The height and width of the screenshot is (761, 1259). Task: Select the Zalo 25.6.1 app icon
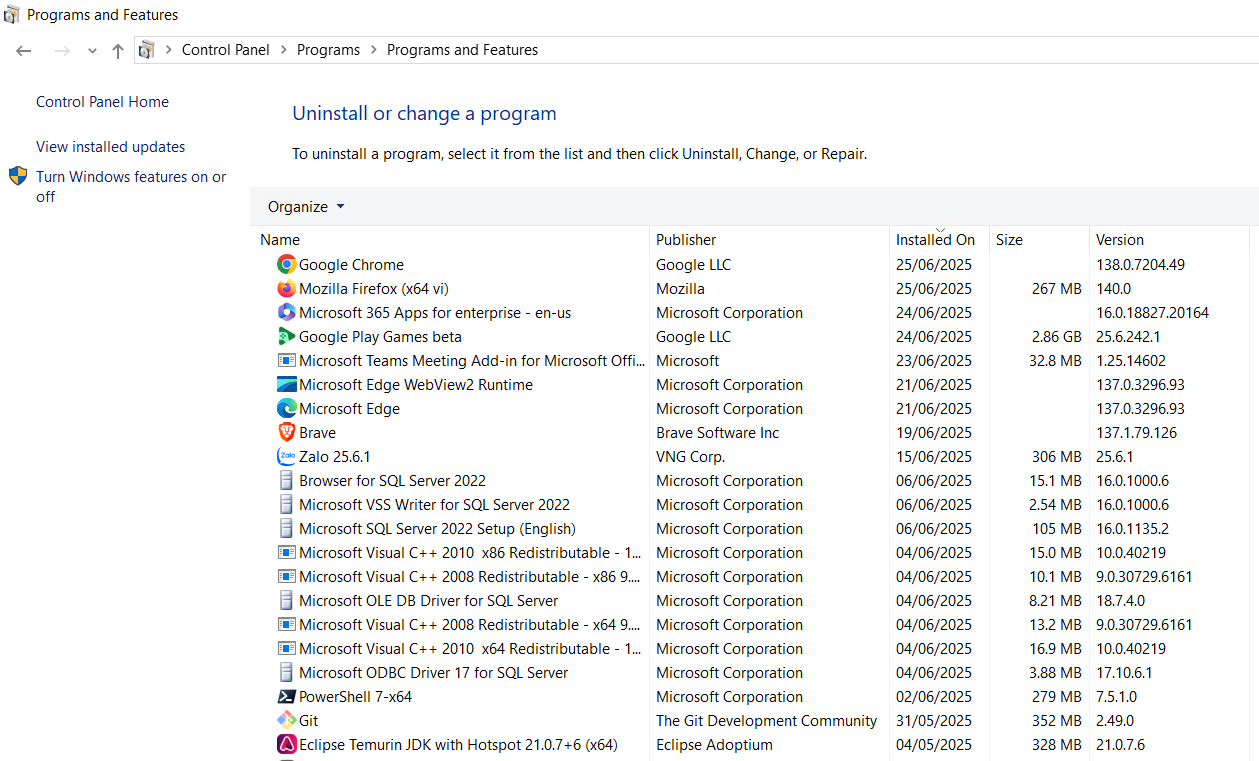point(286,457)
